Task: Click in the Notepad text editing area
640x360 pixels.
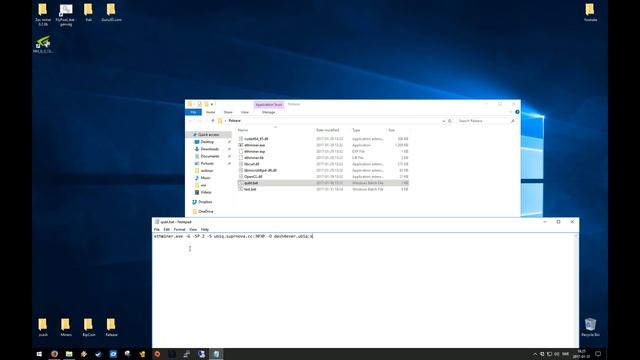Action: [x=363, y=290]
